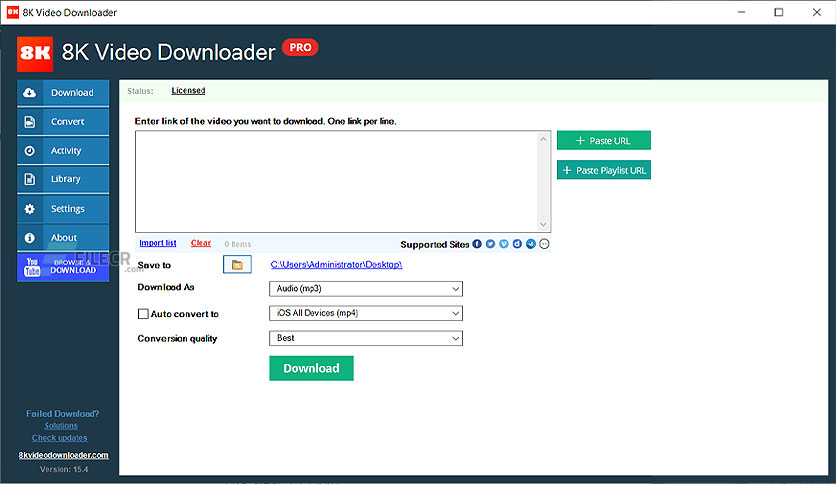The image size is (836, 484).
Task: Open YouTube Browse & Download
Action: pyautogui.click(x=63, y=267)
